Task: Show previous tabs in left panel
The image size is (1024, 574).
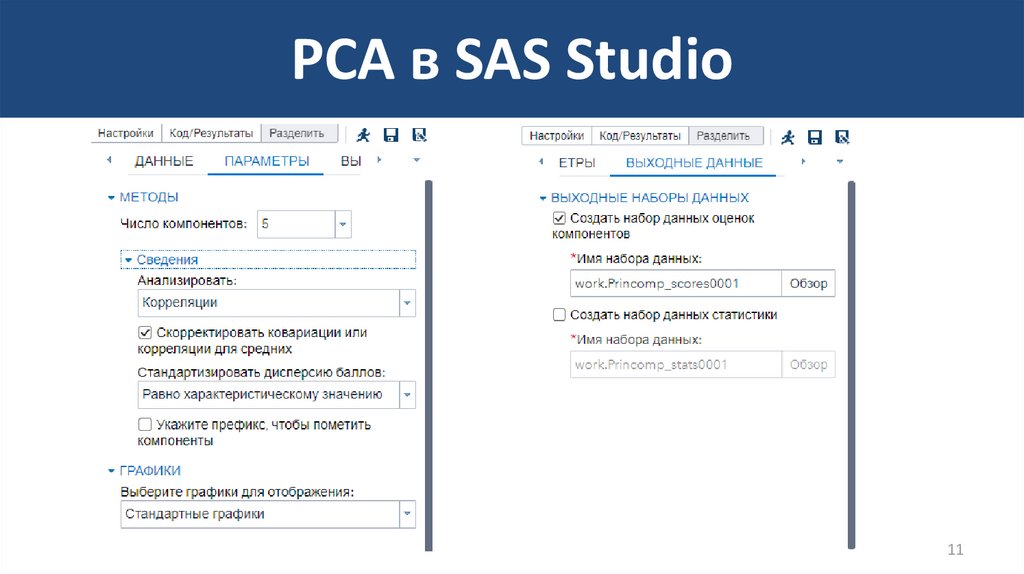Action: 109,160
